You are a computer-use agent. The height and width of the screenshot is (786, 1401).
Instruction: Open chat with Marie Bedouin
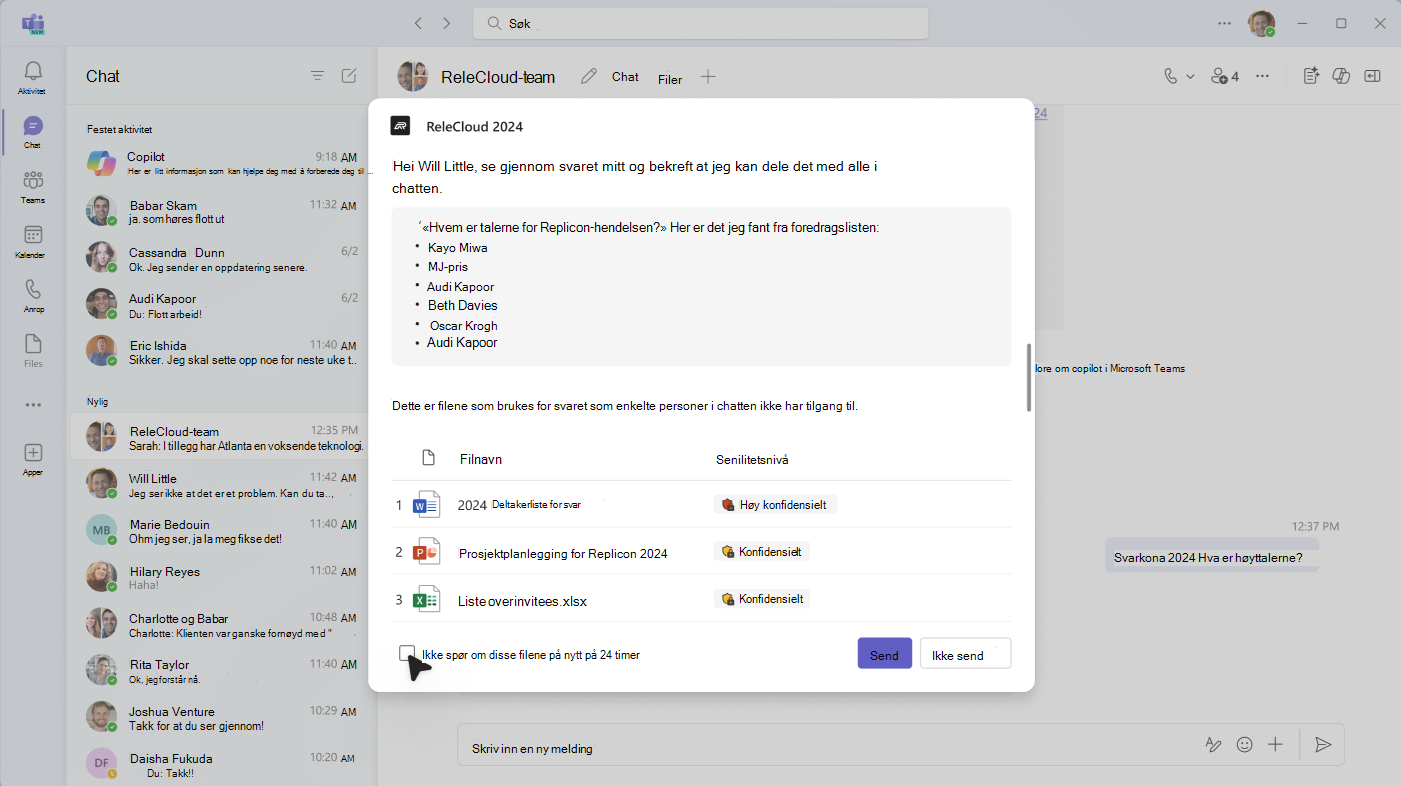(x=223, y=531)
